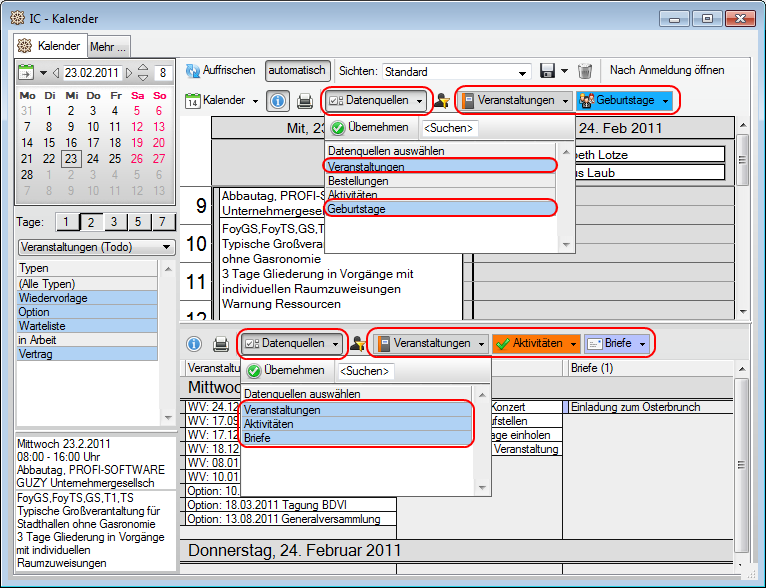Click the printer icon in upper toolbar

(x=304, y=101)
